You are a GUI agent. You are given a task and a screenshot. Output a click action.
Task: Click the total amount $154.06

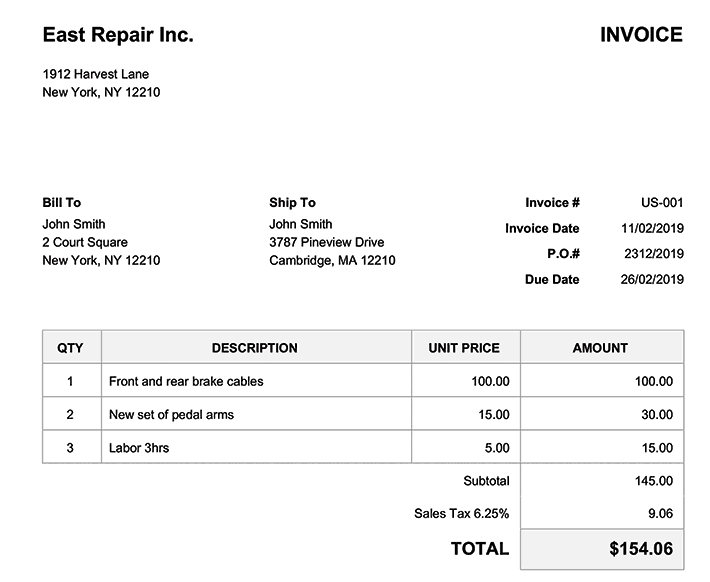tap(641, 549)
